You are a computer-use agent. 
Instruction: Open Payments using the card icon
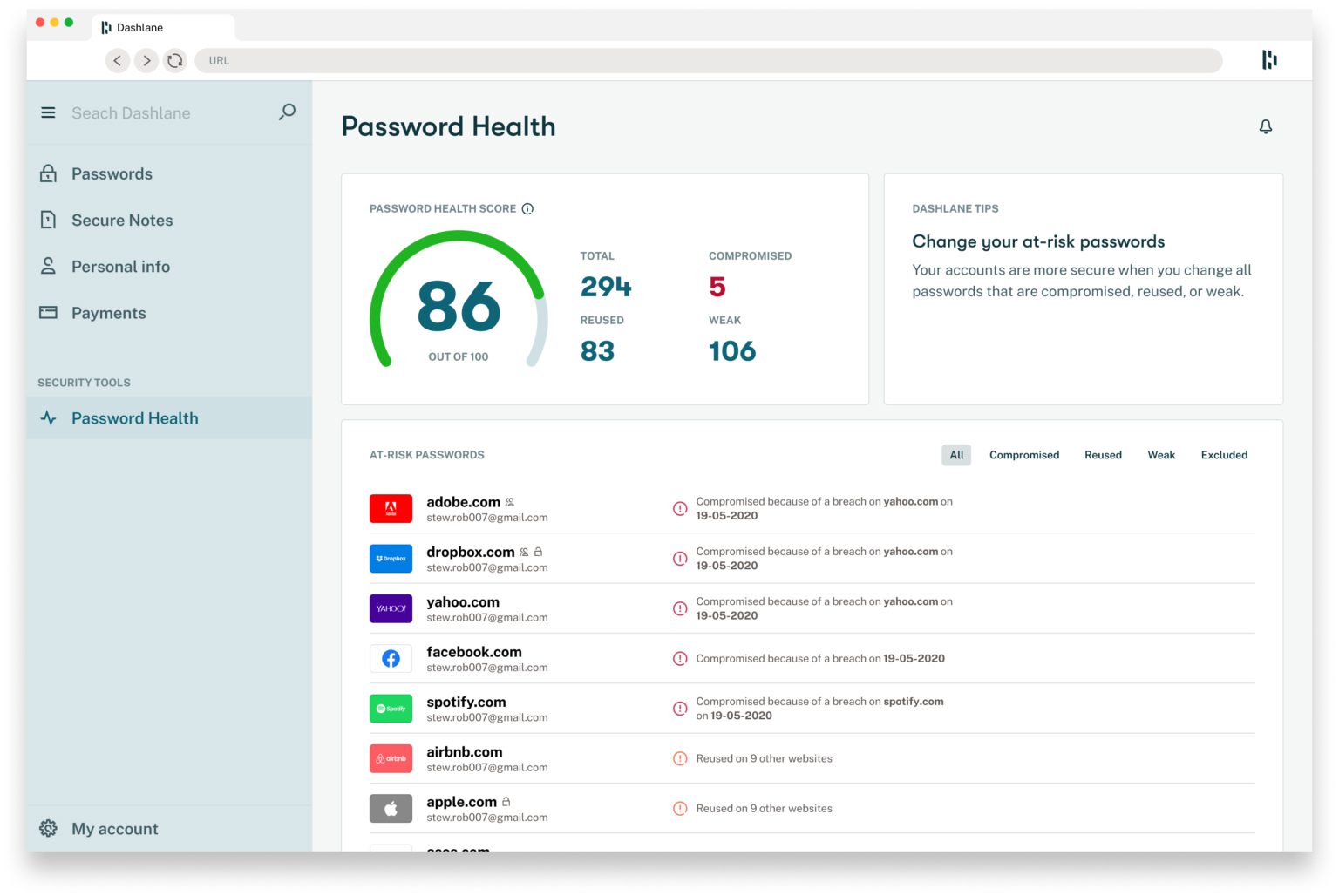tap(48, 312)
